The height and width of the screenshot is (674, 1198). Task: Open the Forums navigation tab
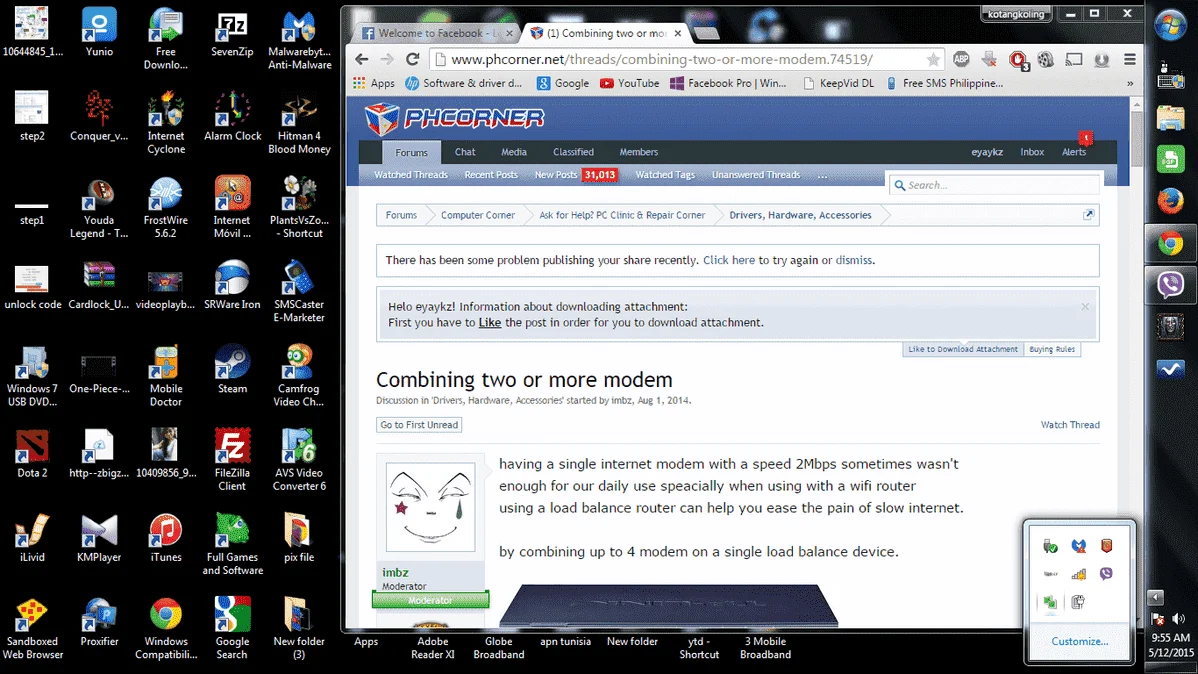click(x=411, y=152)
